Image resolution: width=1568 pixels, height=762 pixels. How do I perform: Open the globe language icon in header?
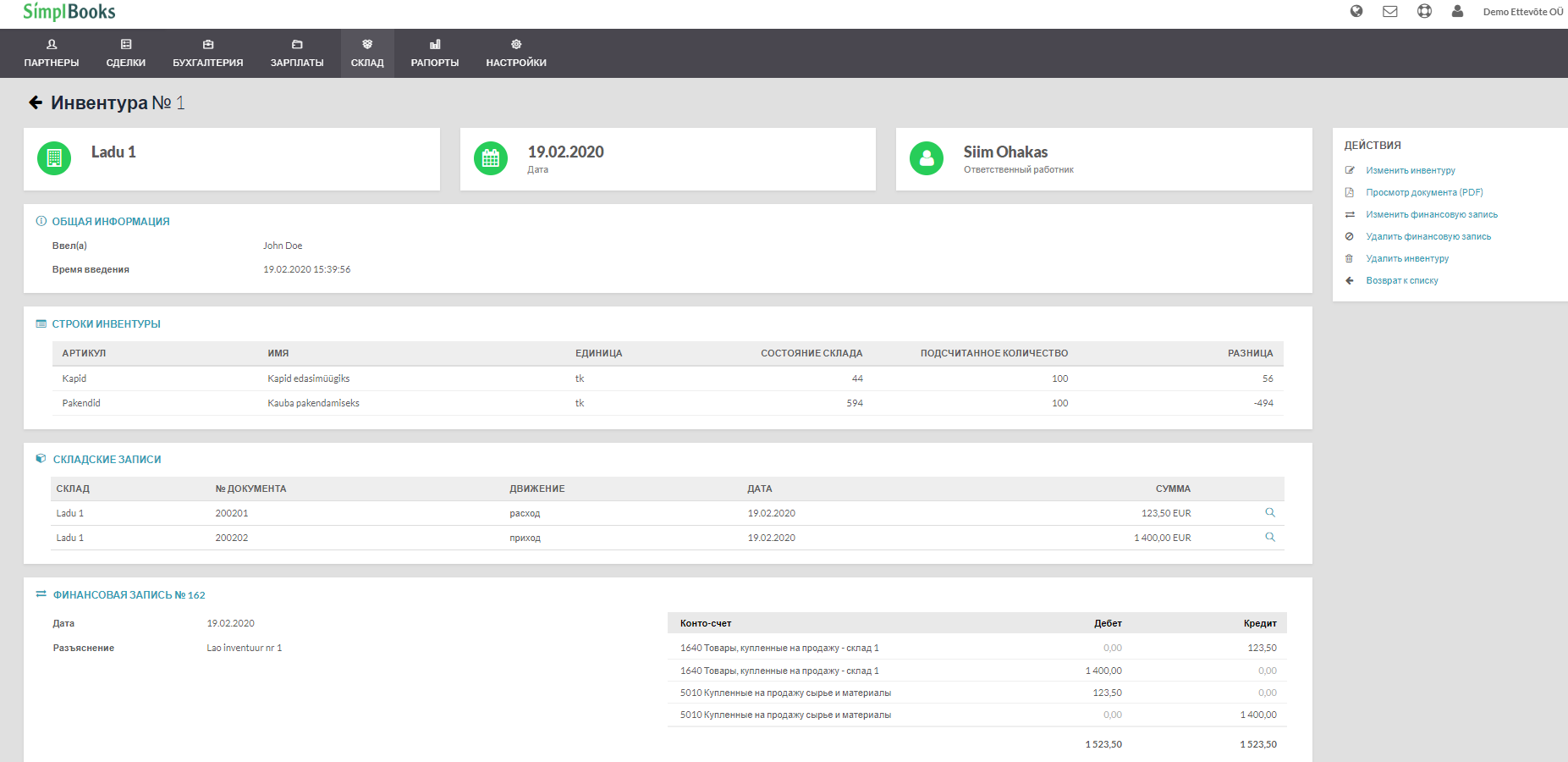[x=1356, y=11]
